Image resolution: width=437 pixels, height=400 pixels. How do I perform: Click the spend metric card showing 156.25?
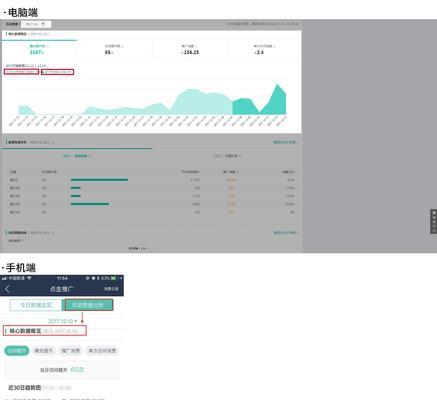190,50
